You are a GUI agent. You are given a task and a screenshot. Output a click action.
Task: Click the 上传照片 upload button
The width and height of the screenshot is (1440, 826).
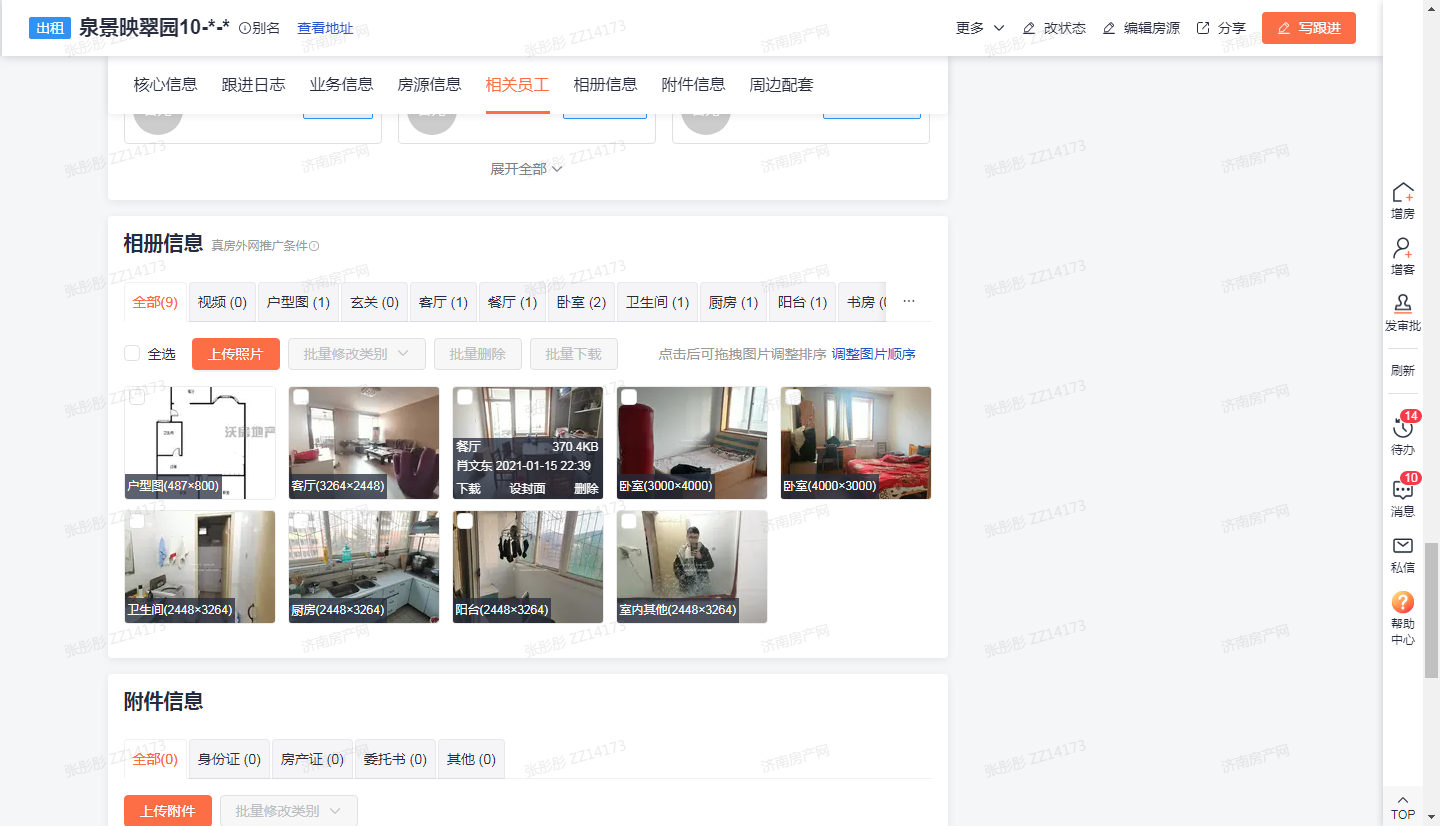pos(236,354)
